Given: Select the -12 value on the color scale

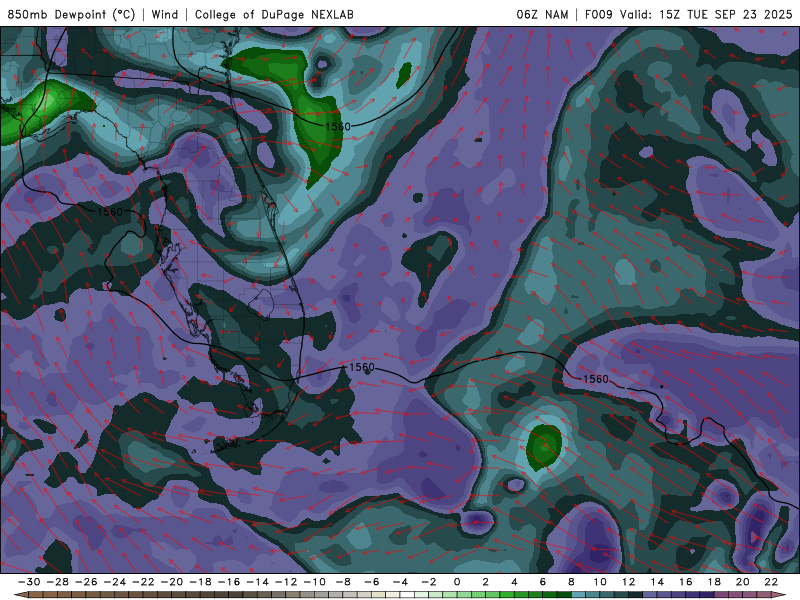Looking at the screenshot, I should click(x=286, y=582).
